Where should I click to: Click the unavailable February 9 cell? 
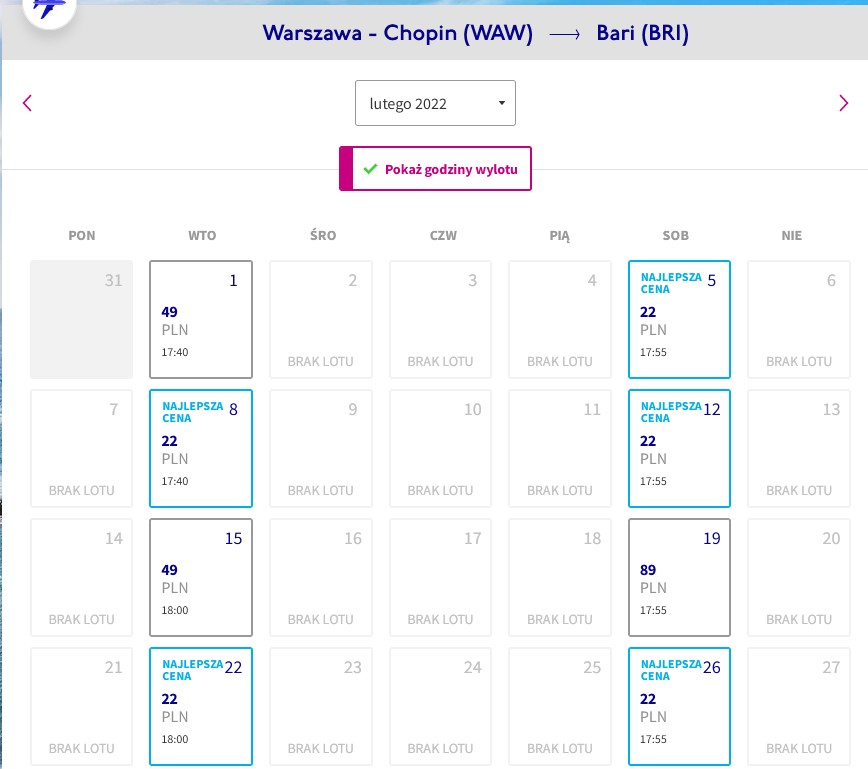coord(321,448)
